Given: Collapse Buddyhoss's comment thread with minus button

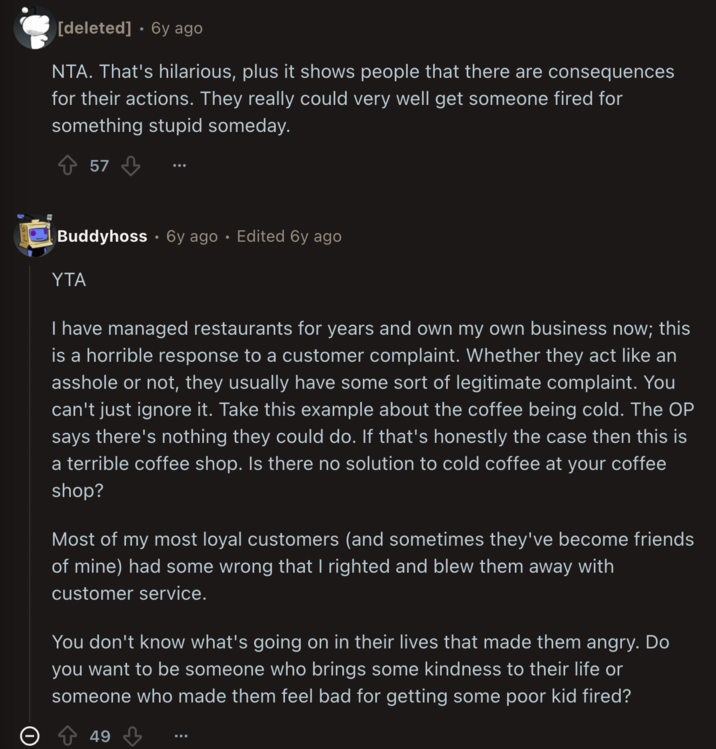Looking at the screenshot, I should click(31, 736).
